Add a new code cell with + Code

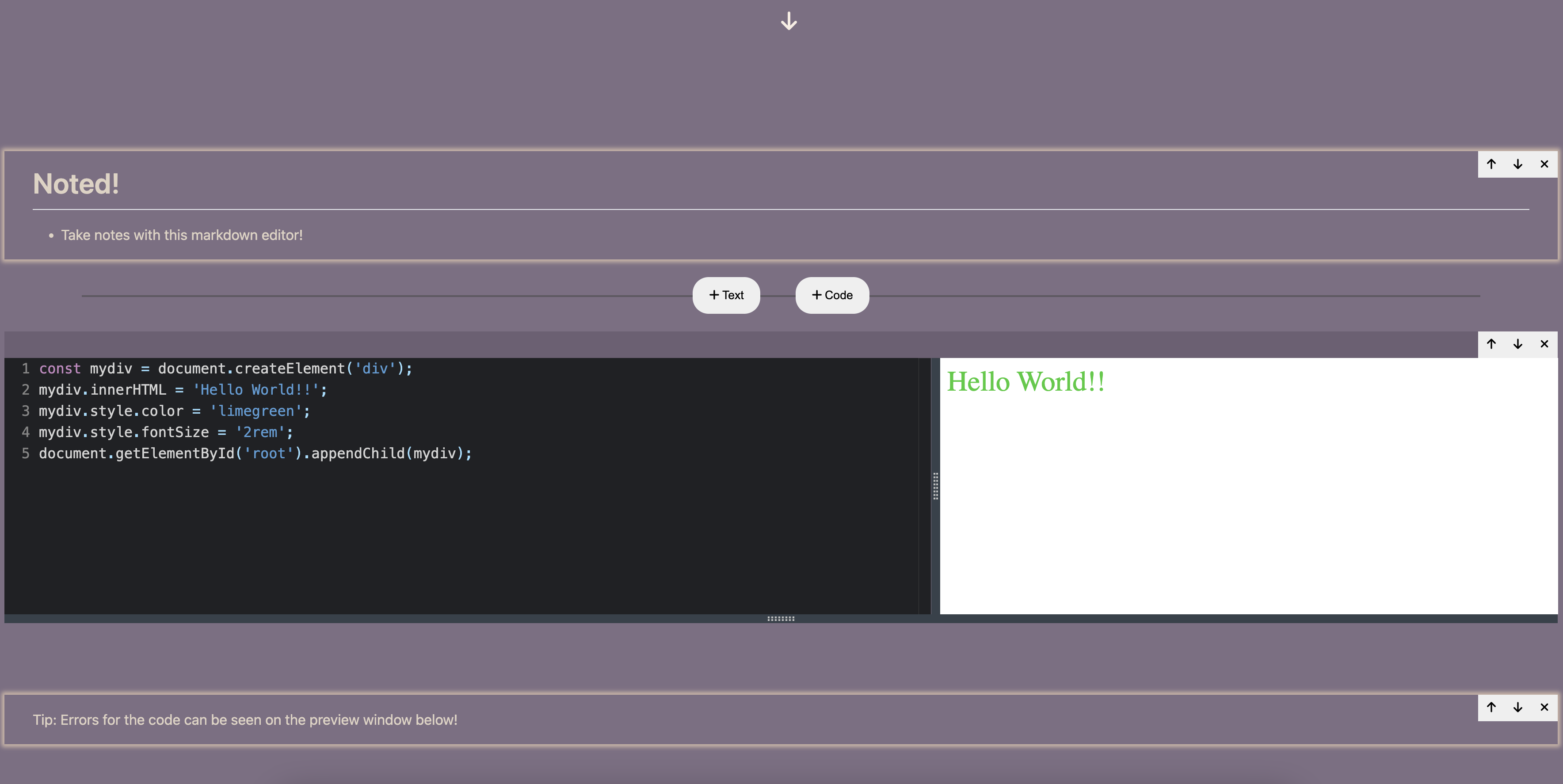832,295
